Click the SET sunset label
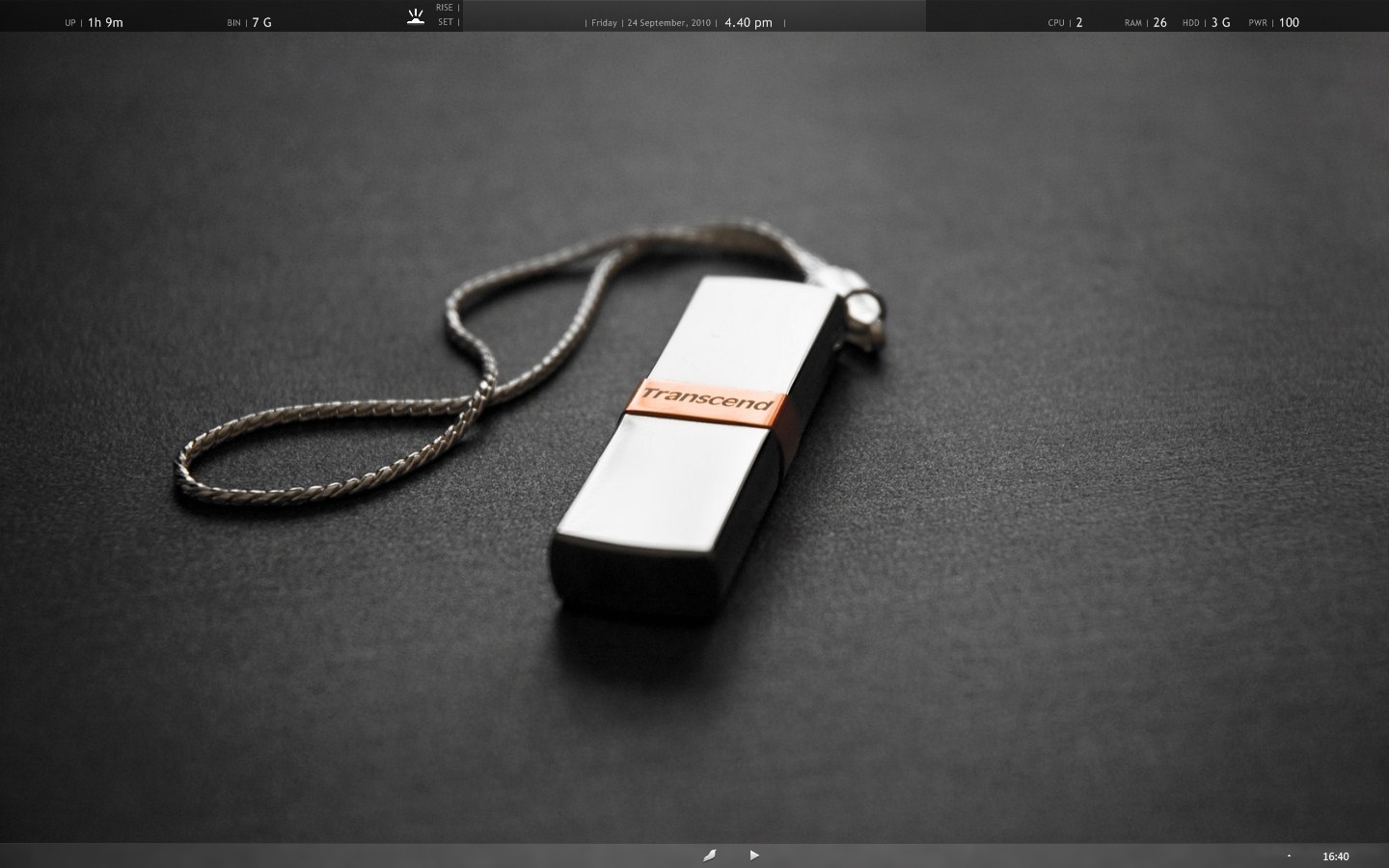 pyautogui.click(x=446, y=21)
